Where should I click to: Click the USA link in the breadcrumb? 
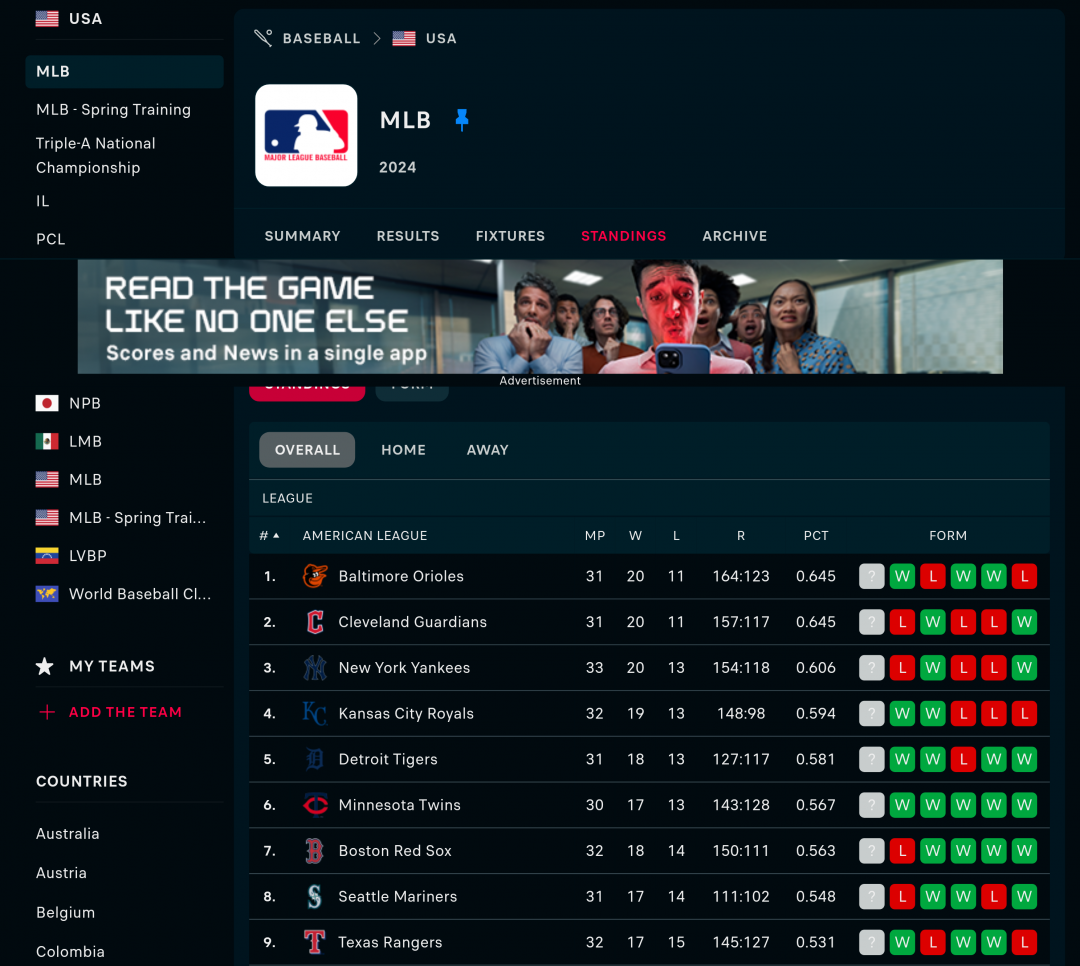441,39
